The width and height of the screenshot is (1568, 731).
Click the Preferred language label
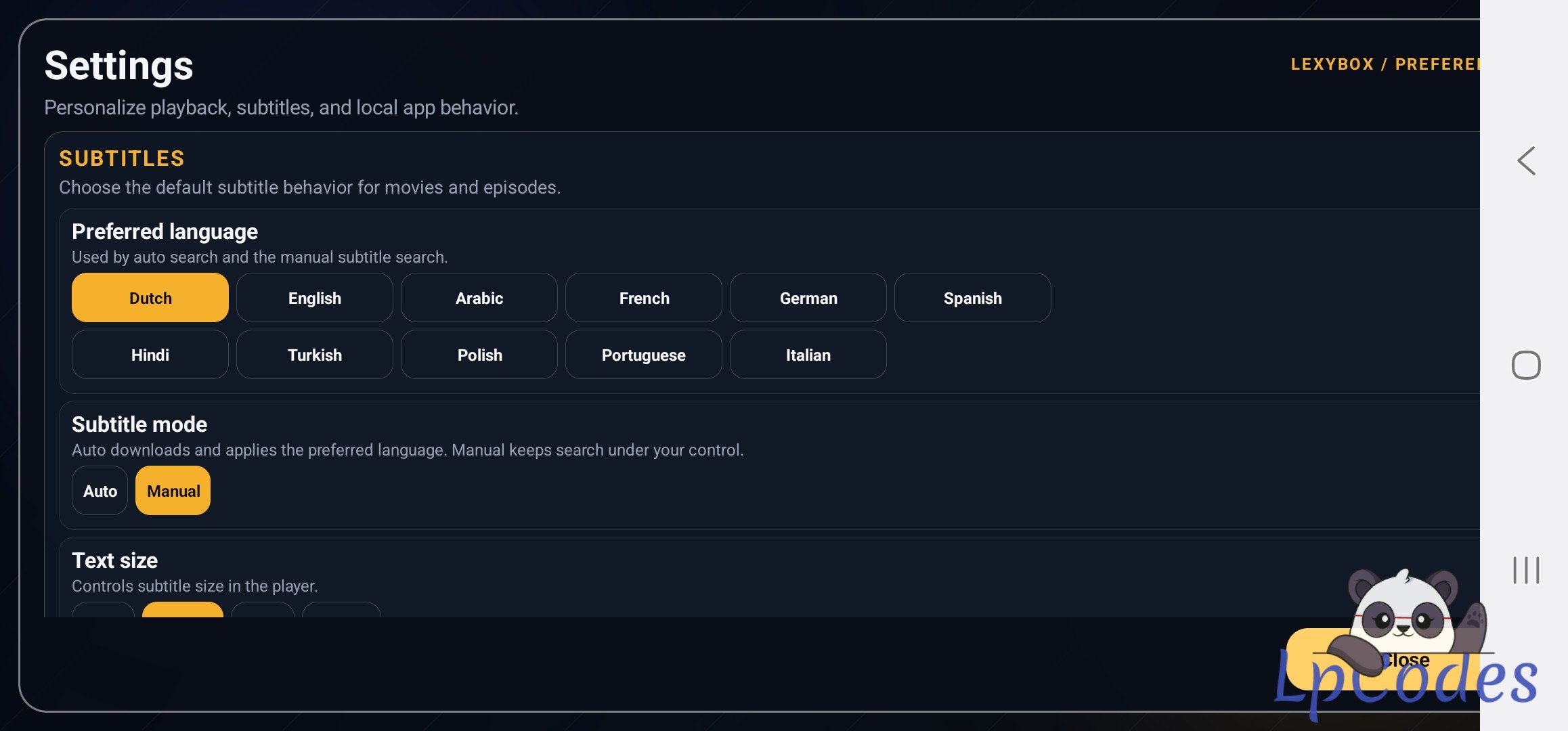tap(165, 231)
